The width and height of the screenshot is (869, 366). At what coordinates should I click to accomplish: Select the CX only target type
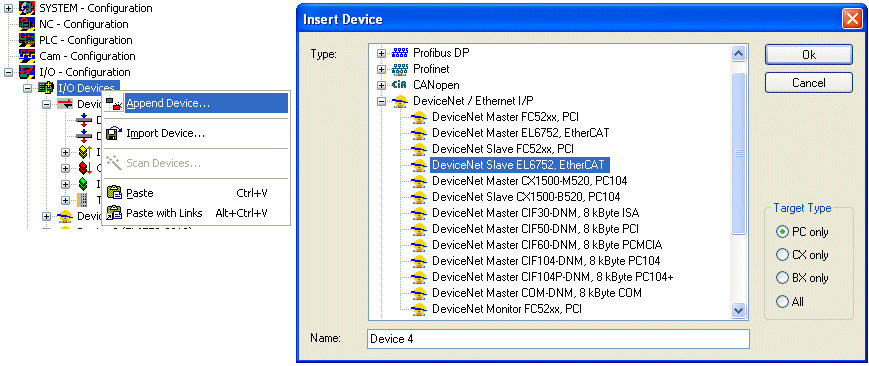(x=782, y=255)
